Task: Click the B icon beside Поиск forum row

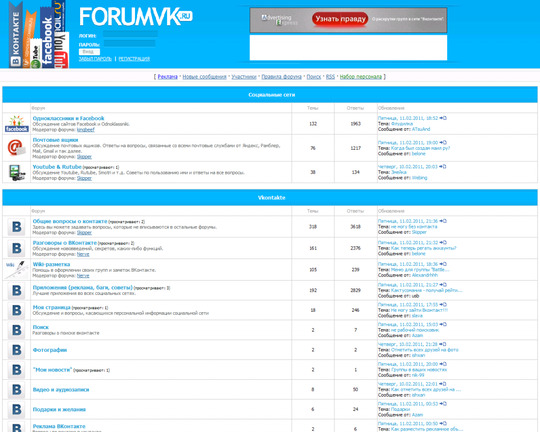Action: coord(17,330)
